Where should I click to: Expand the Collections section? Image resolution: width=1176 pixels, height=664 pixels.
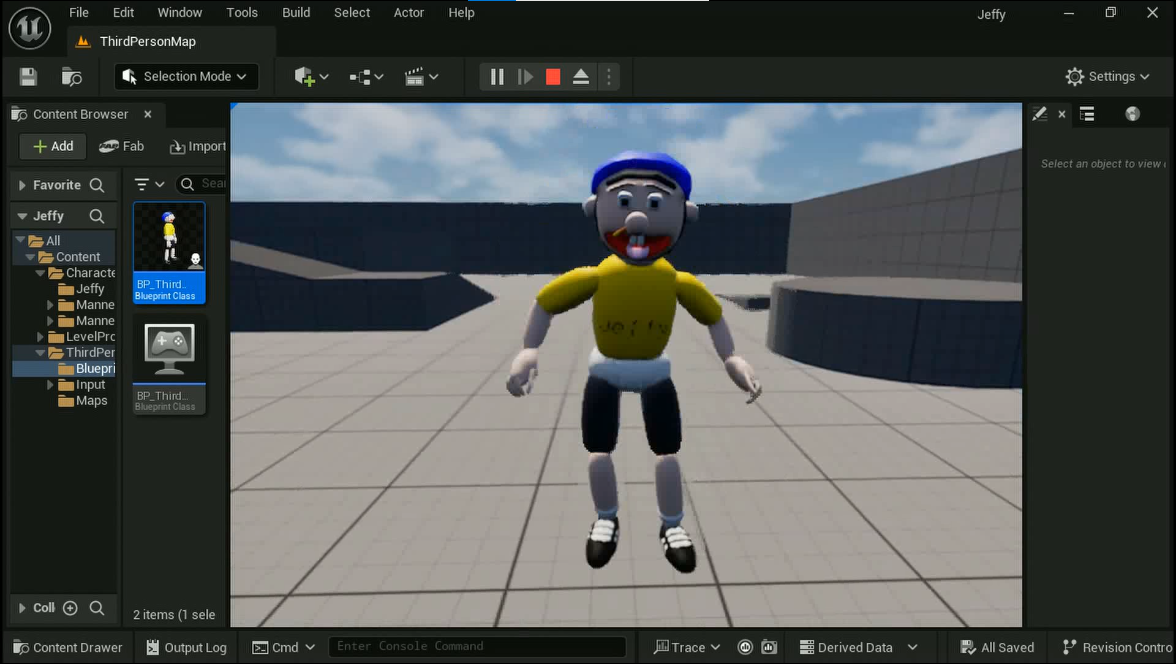pyautogui.click(x=22, y=608)
